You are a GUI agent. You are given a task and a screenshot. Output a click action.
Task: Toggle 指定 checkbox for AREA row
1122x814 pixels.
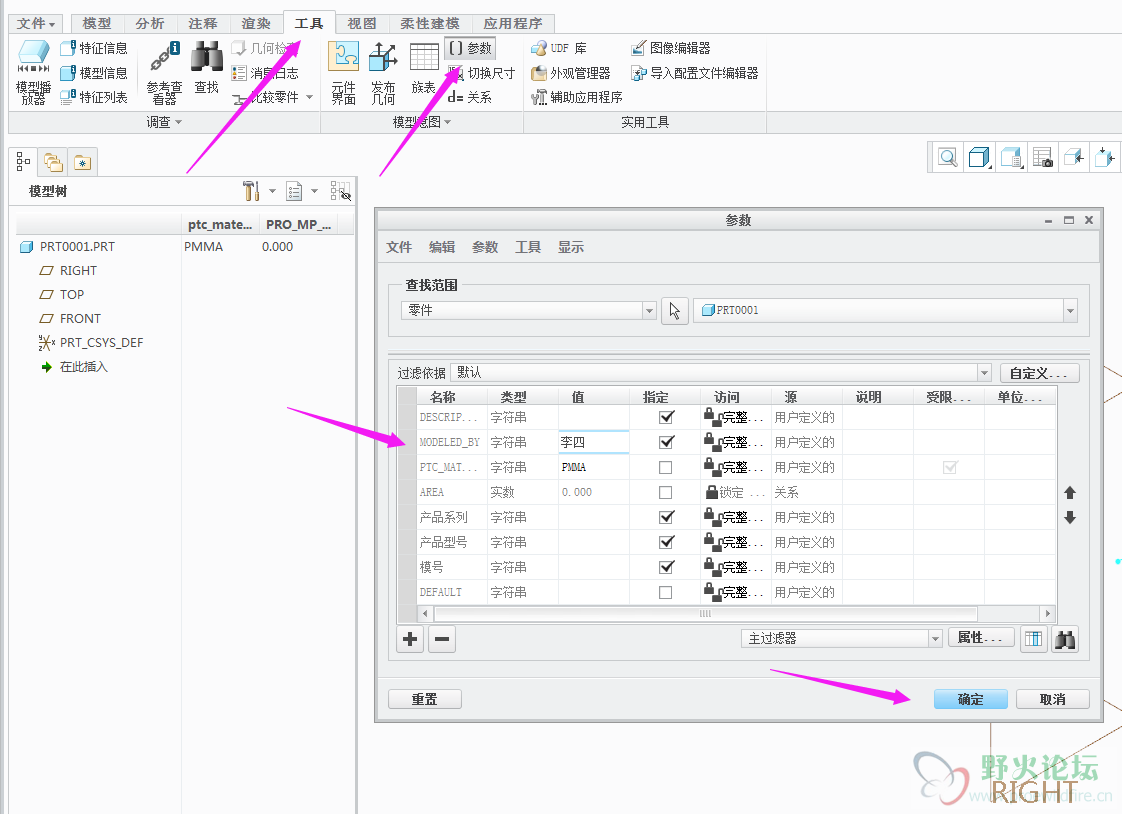(665, 492)
